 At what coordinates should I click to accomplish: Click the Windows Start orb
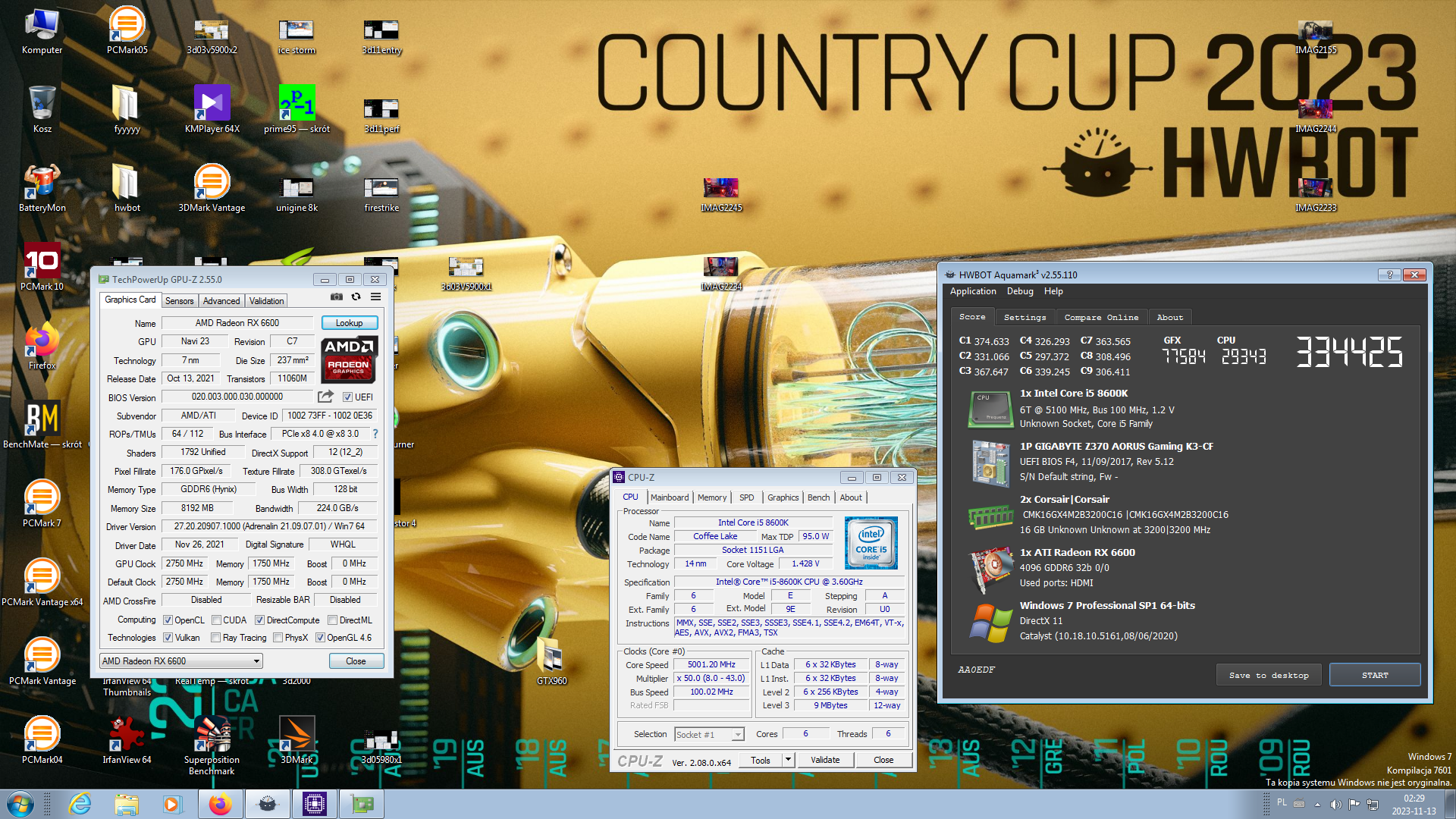click(x=20, y=804)
